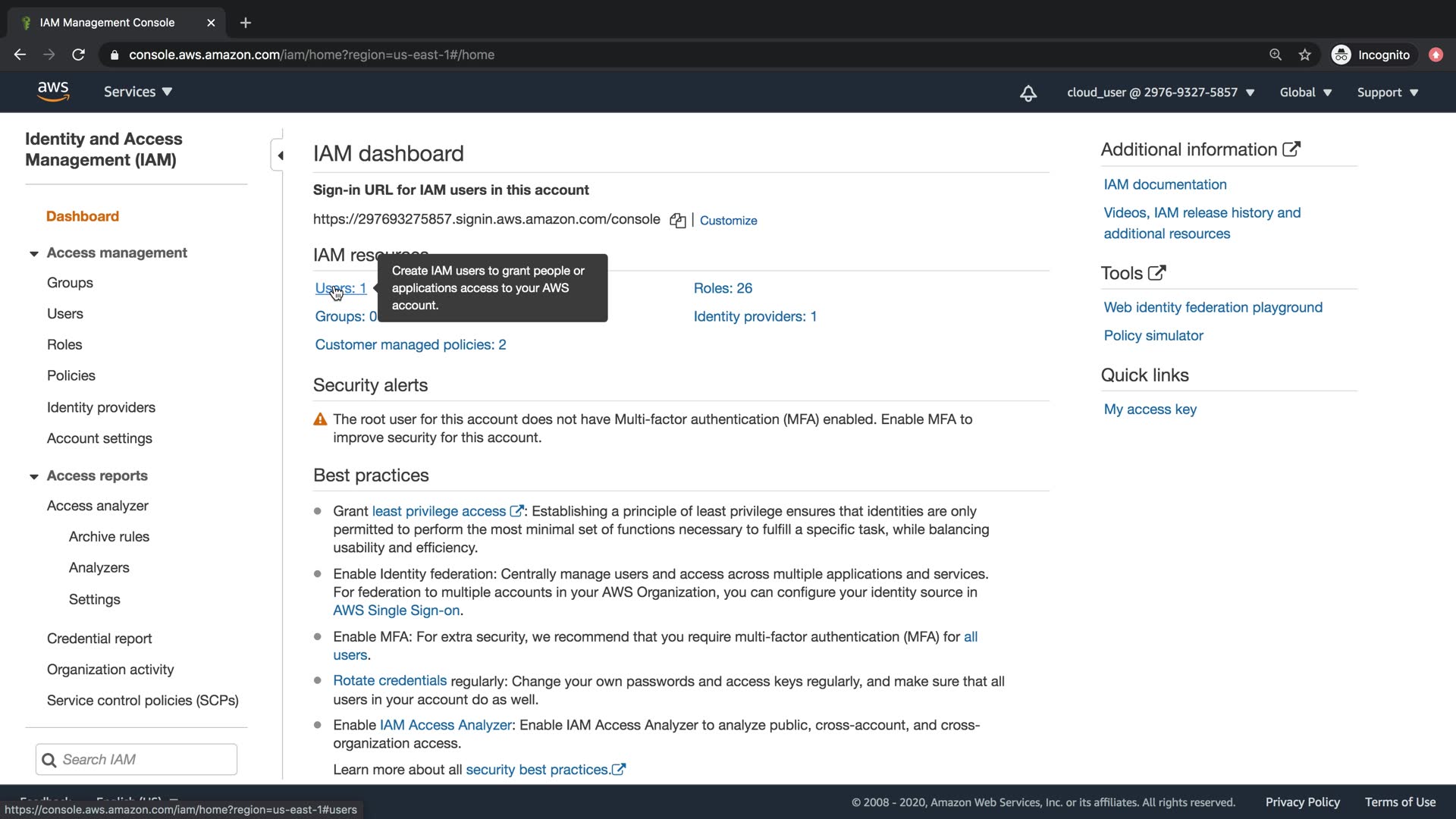
Task: Open the Services dropdown menu
Action: pyautogui.click(x=138, y=92)
